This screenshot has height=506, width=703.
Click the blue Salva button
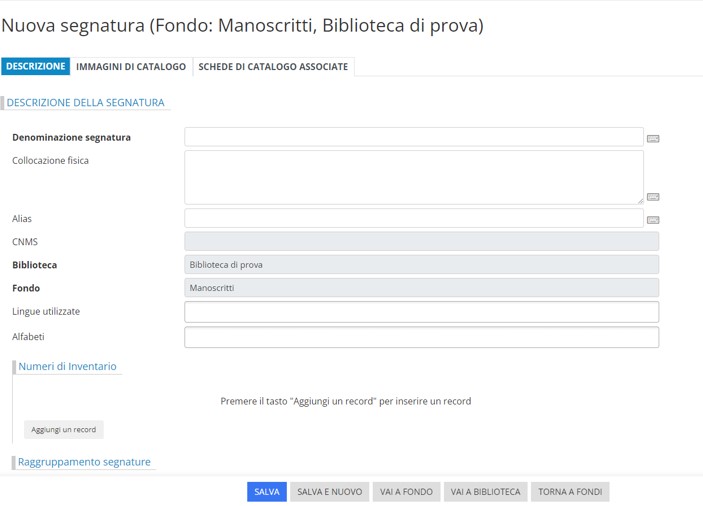click(267, 492)
